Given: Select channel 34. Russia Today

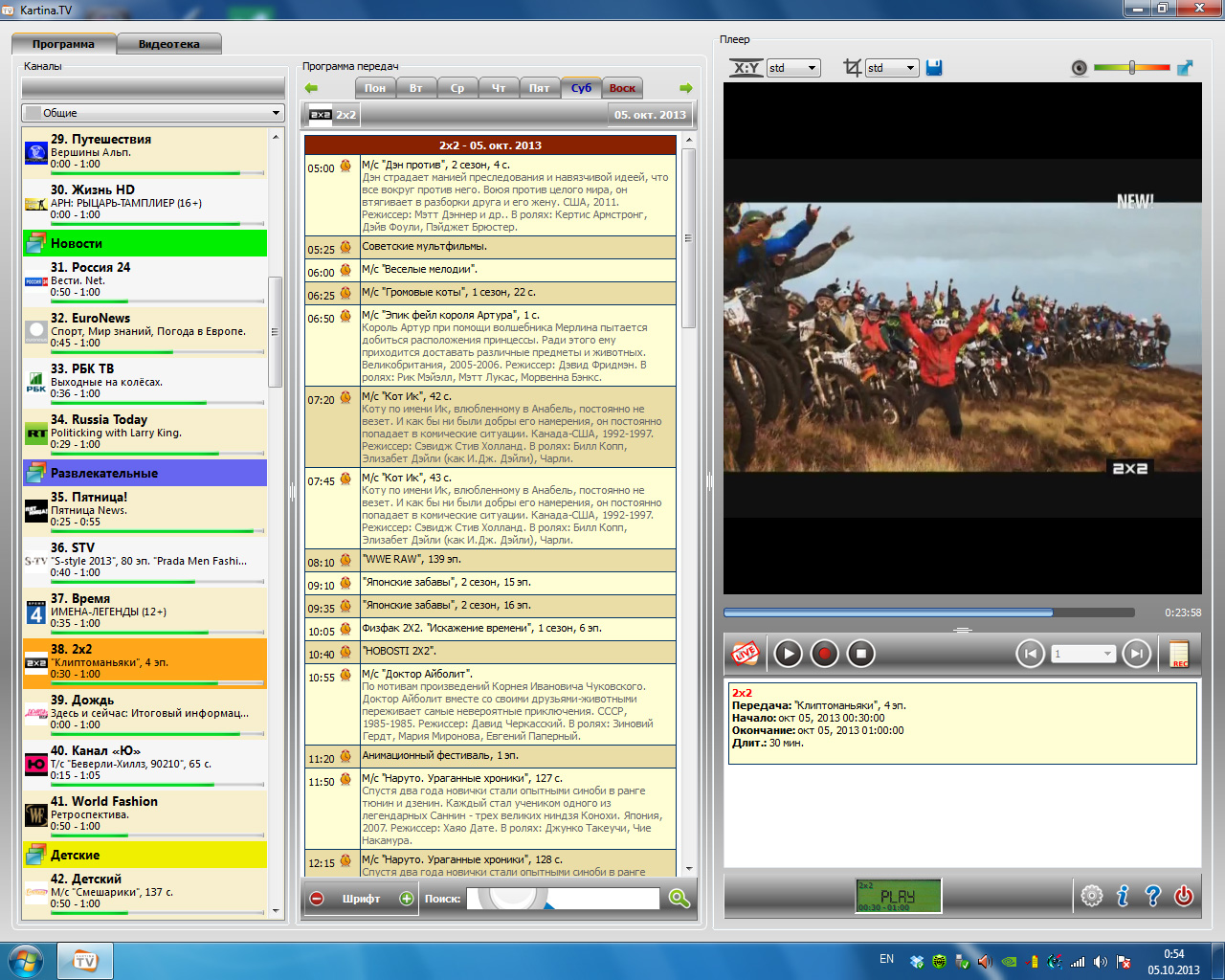Looking at the screenshot, I should pos(145,432).
